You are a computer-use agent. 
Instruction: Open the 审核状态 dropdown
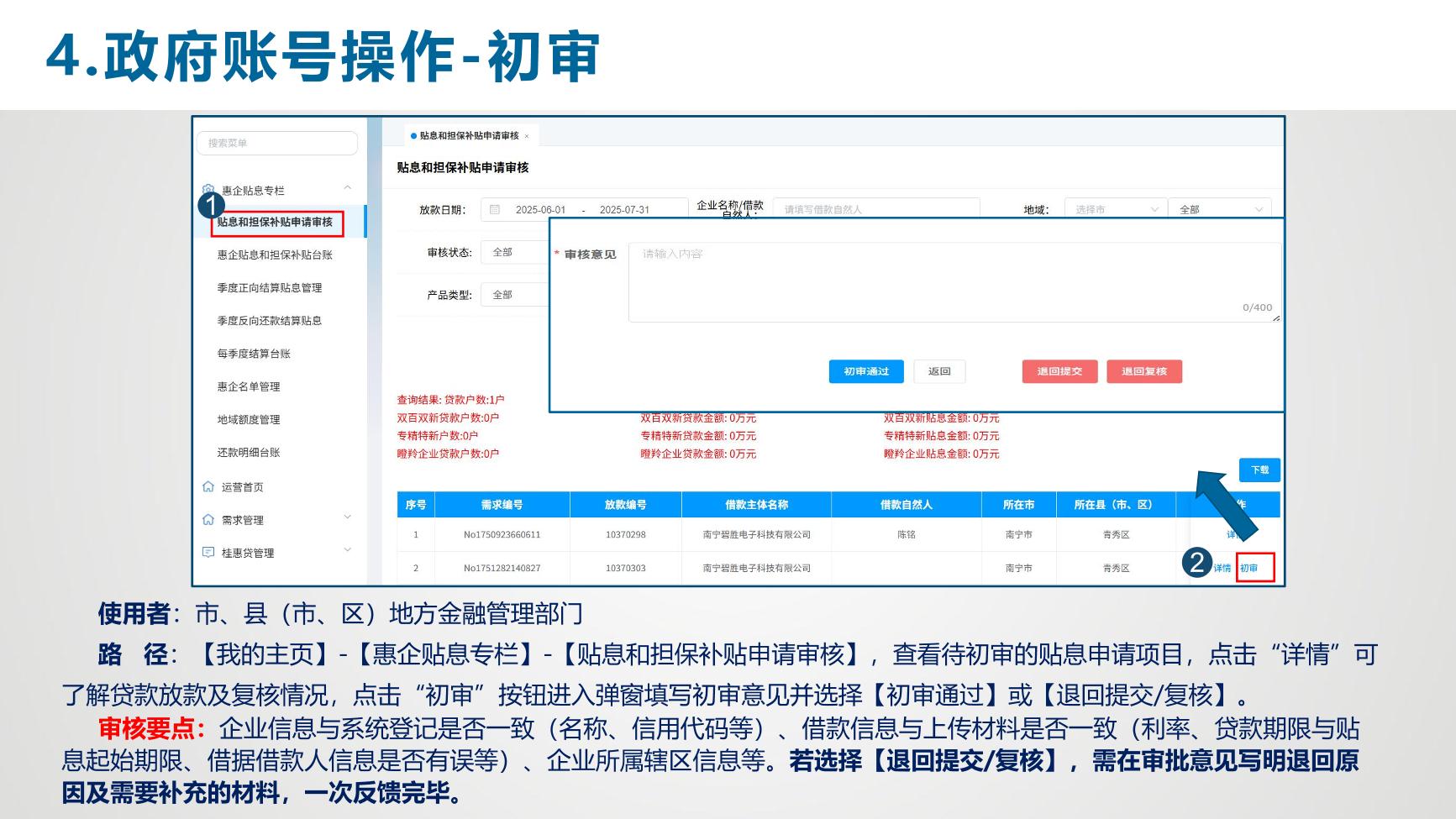click(x=514, y=252)
